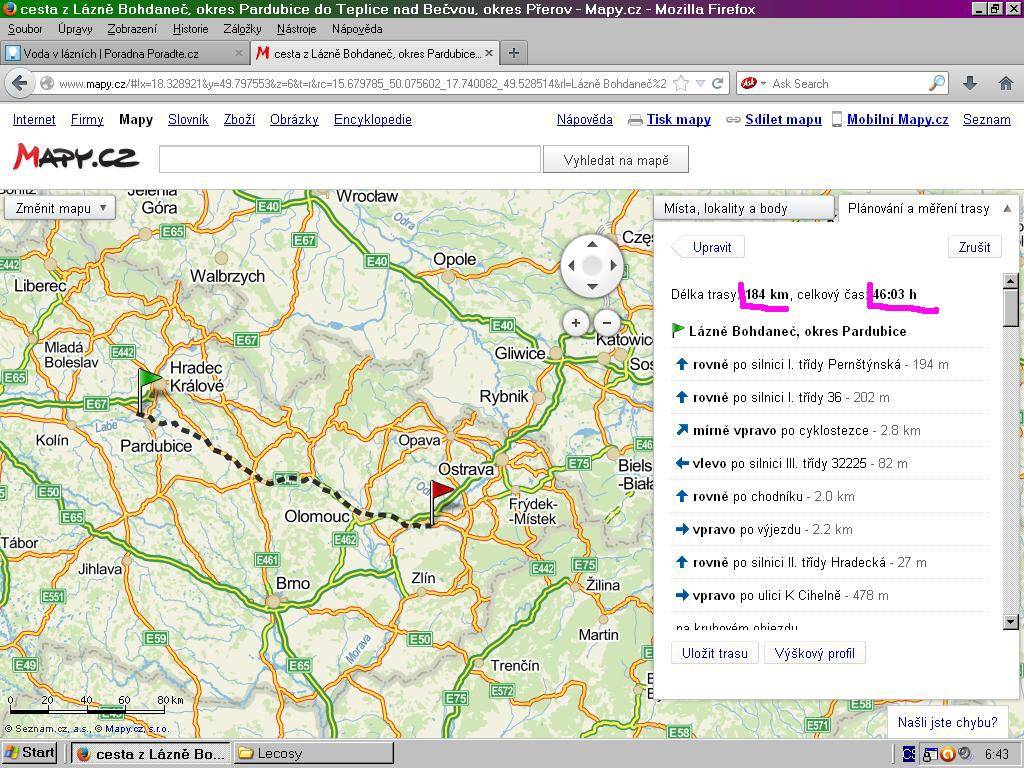Open the Soubor menu

(x=25, y=29)
